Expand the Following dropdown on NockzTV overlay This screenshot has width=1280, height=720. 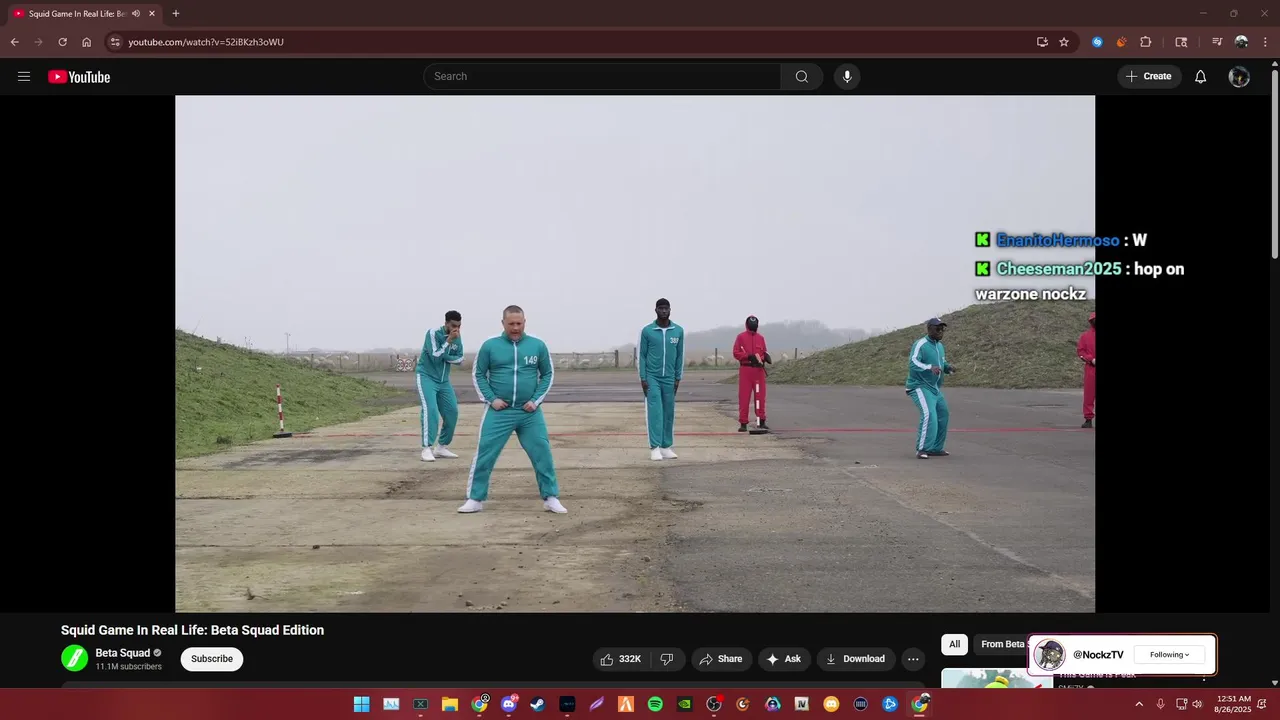pos(1169,655)
